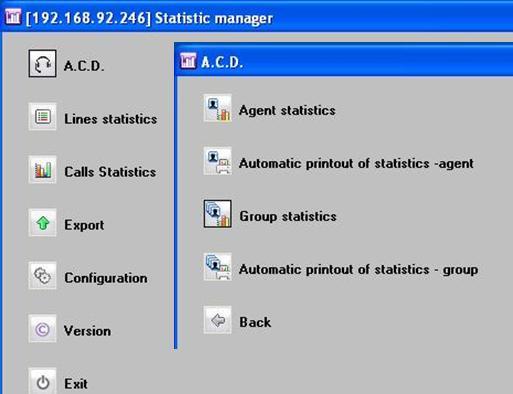Select the Group statistics icon
Viewport: 513px width, 394px height.
pos(218,214)
